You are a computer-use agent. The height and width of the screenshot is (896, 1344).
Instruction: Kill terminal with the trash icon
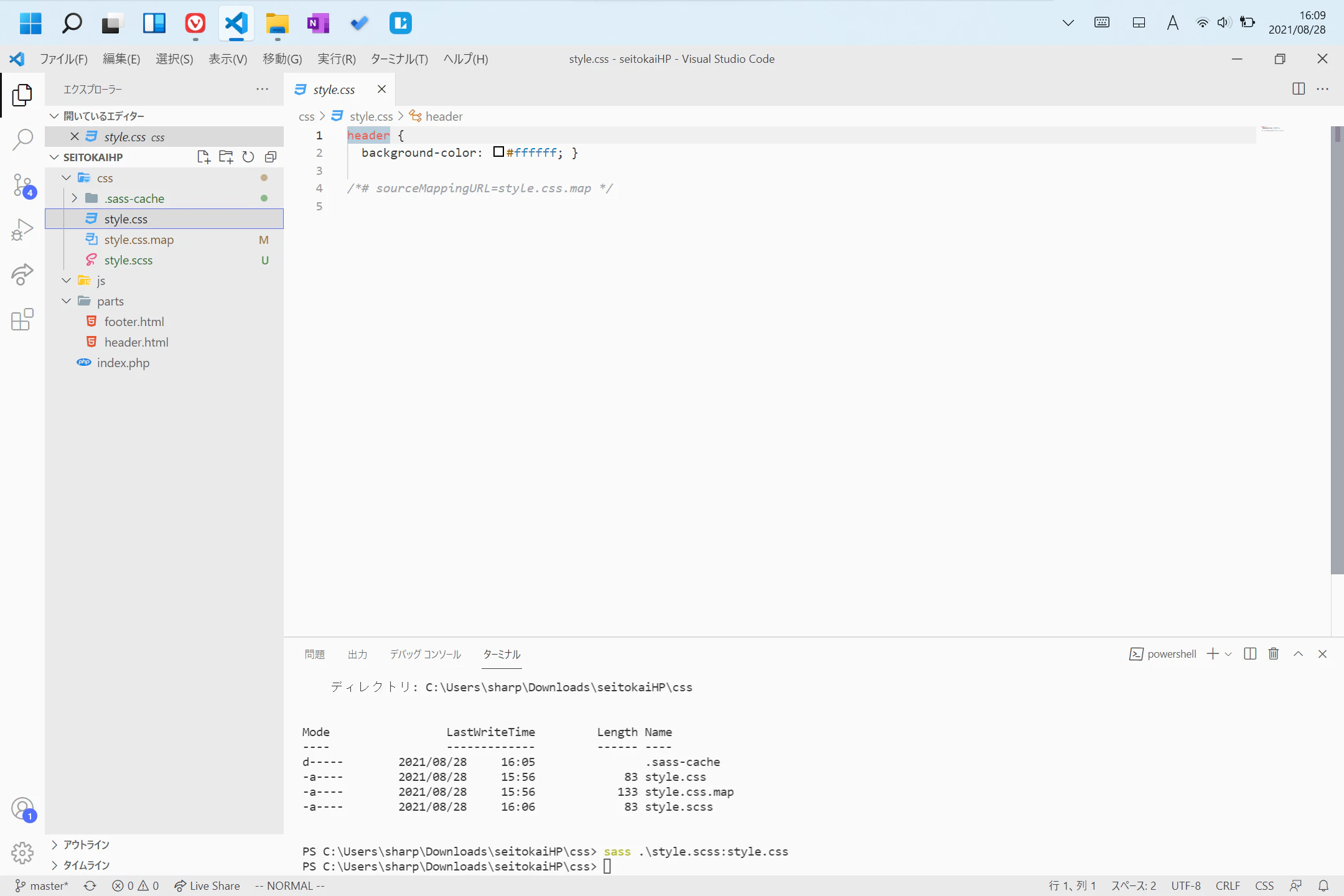1274,653
